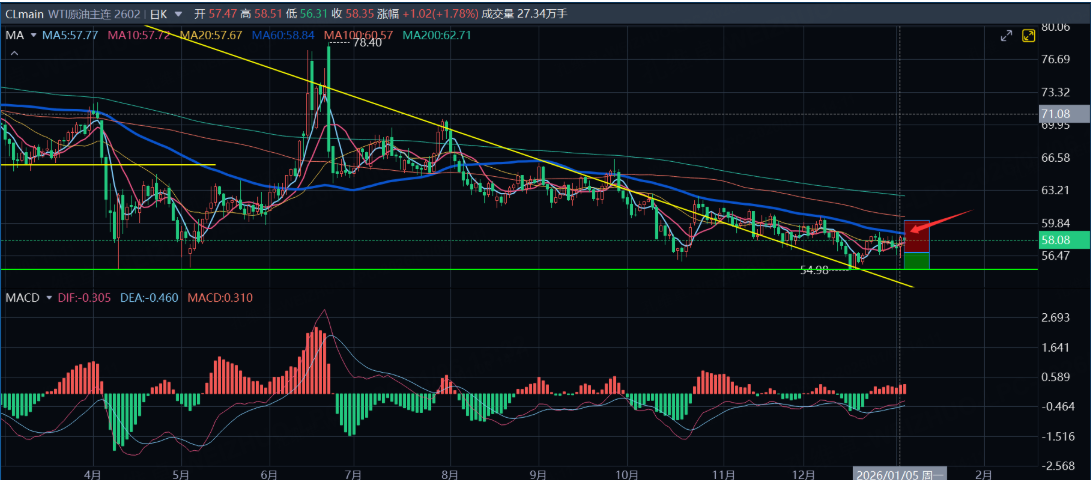Toggle the MA200 line legend
1091x480 pixels.
click(436, 35)
